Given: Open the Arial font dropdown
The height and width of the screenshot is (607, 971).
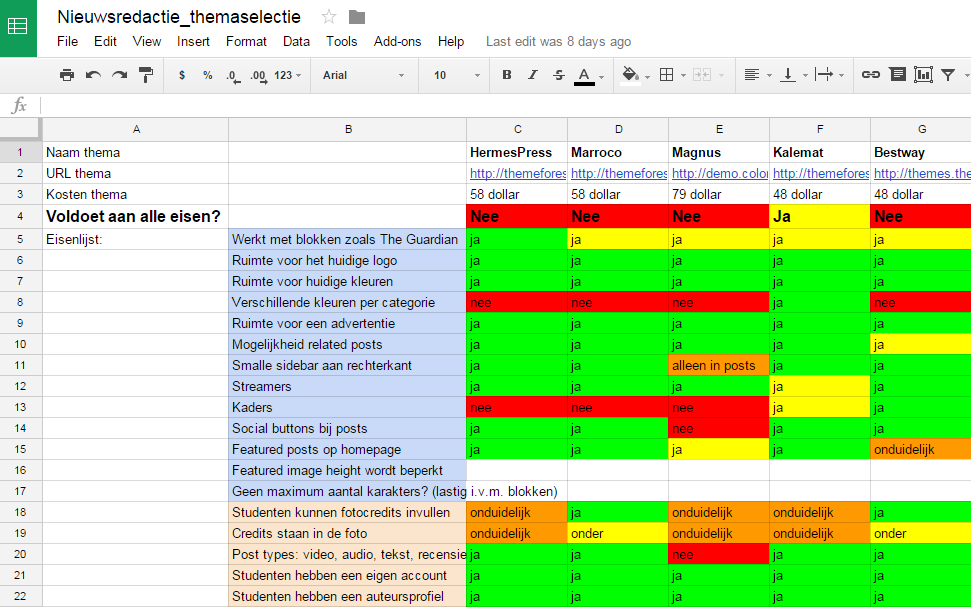Looking at the screenshot, I should (363, 75).
